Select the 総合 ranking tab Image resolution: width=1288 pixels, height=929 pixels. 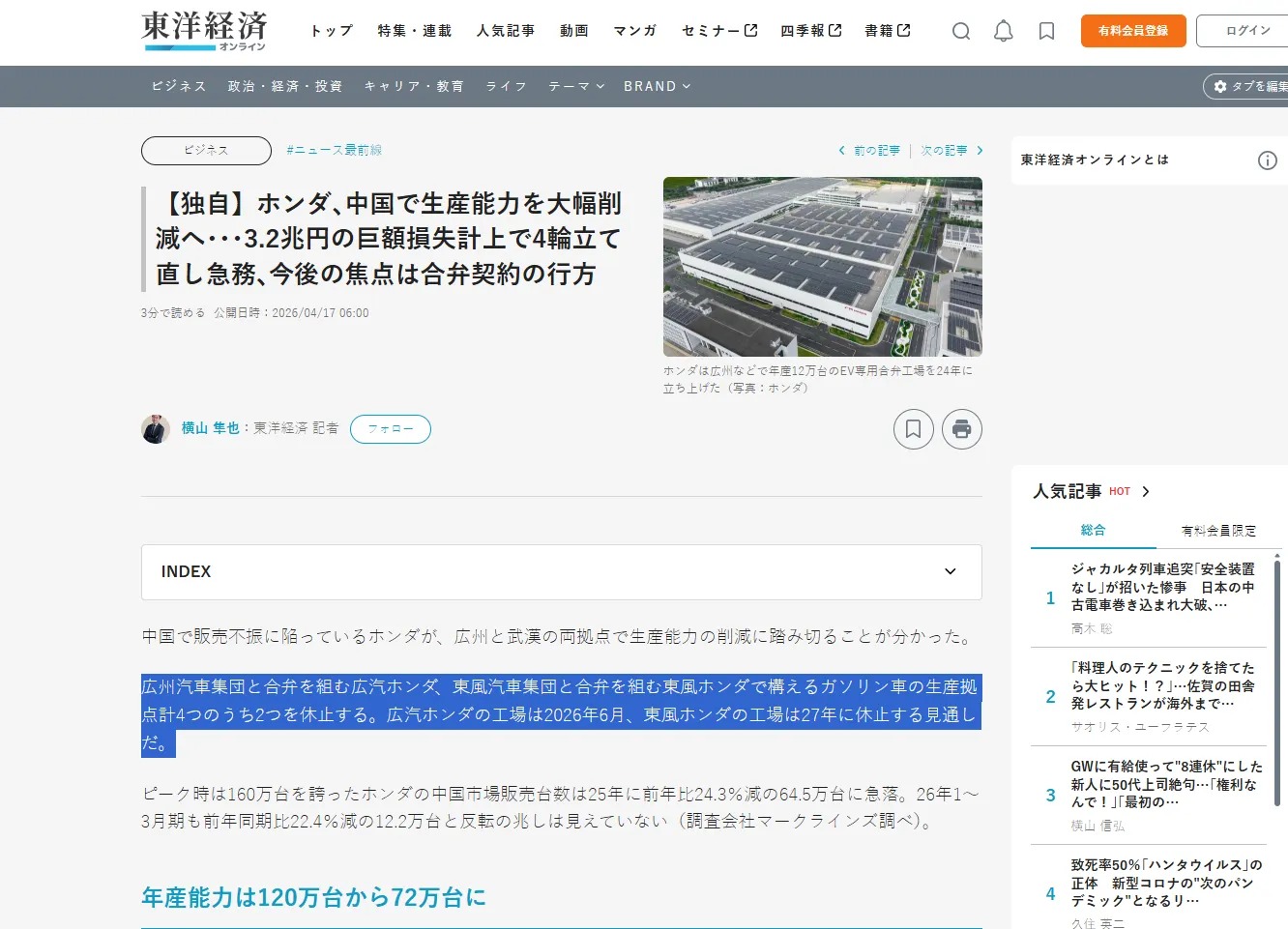click(1094, 531)
